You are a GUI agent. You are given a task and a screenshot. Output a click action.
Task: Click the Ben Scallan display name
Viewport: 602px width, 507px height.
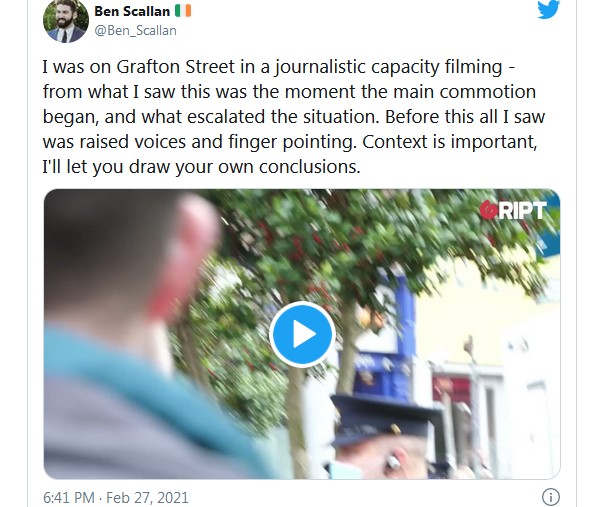132,11
